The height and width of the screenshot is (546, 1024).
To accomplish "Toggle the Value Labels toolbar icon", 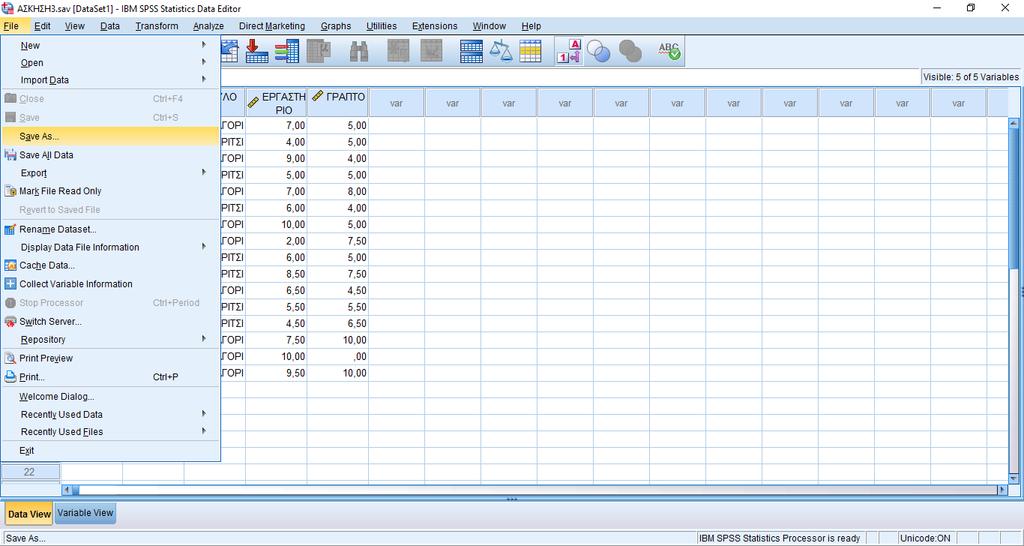I will (569, 51).
